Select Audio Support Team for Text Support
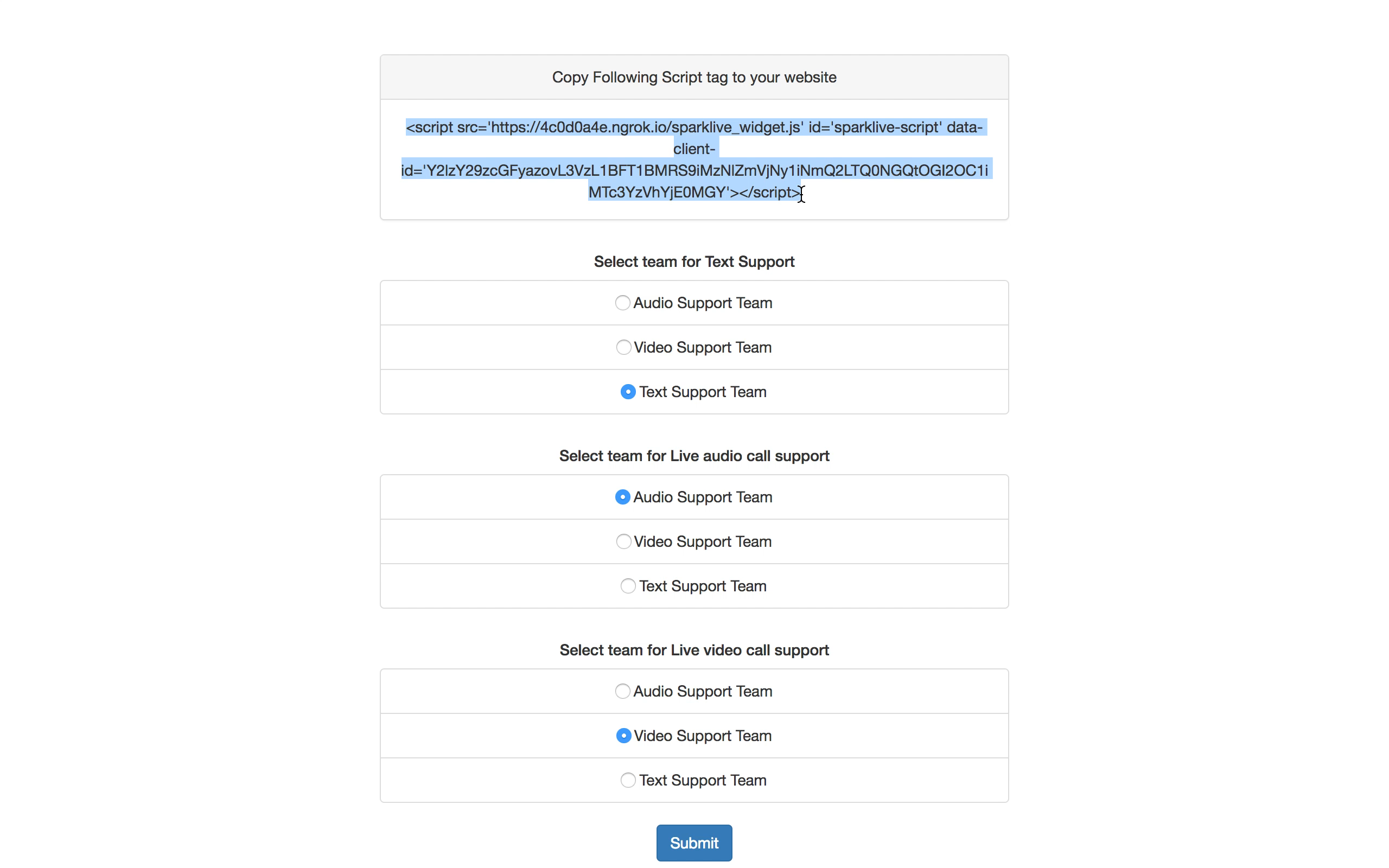The image size is (1389, 868). click(622, 303)
